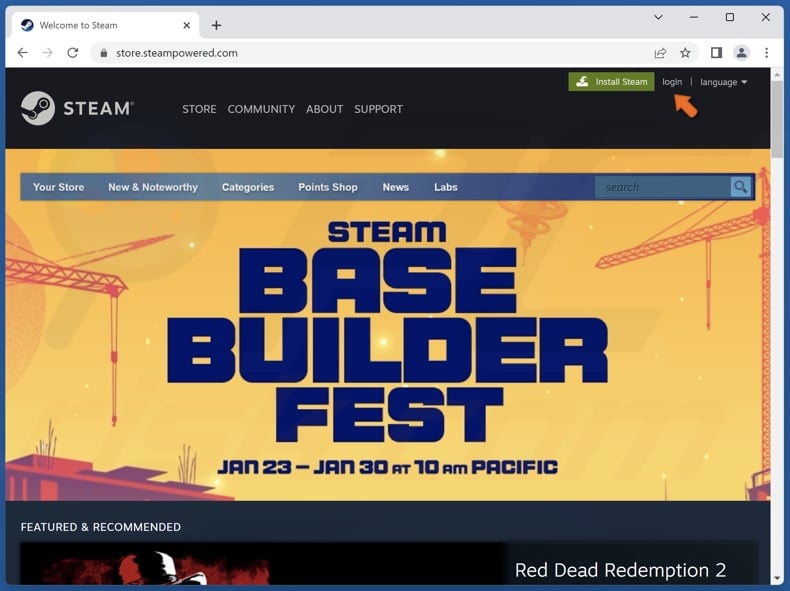Click the padlock site info icon
The width and height of the screenshot is (790, 591).
[104, 53]
